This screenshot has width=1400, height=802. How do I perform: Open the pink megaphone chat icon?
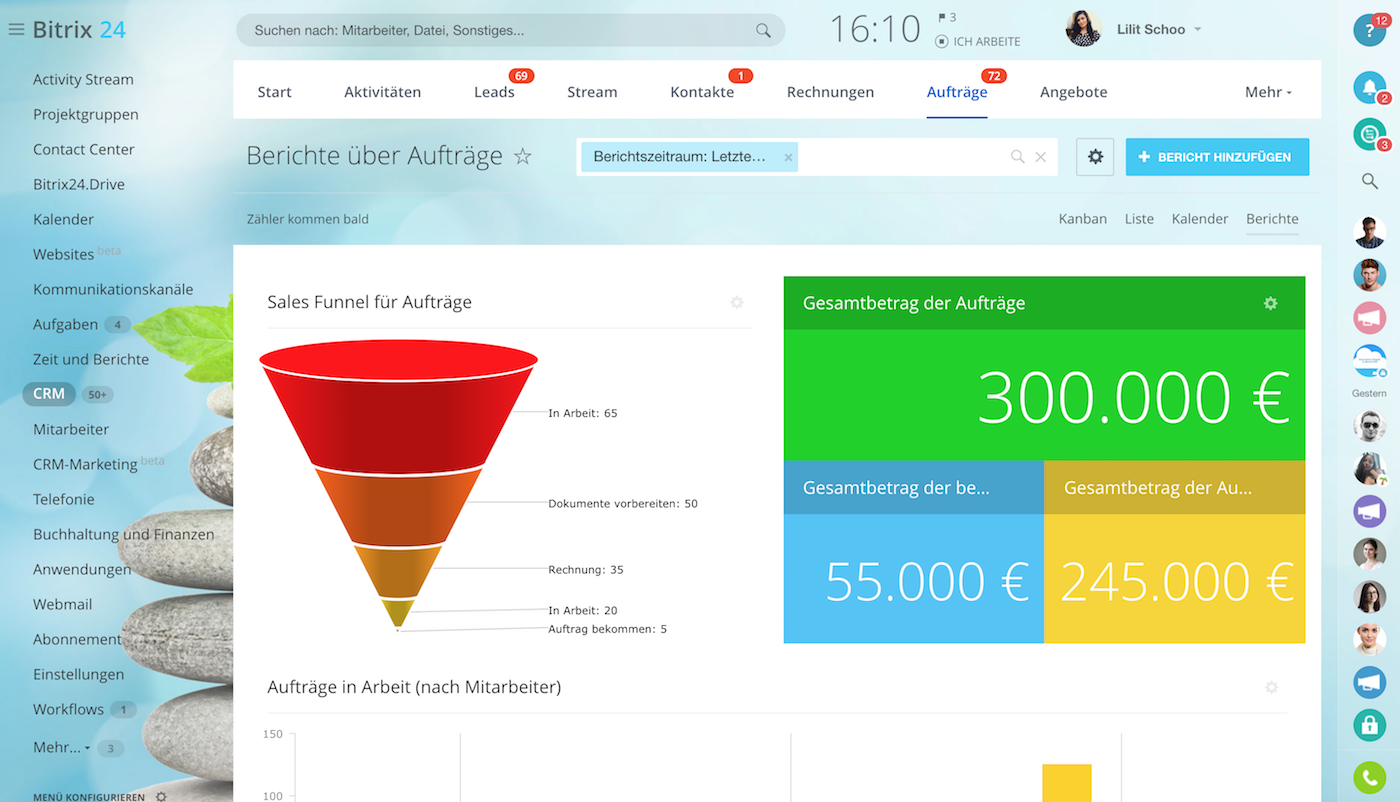click(x=1369, y=318)
